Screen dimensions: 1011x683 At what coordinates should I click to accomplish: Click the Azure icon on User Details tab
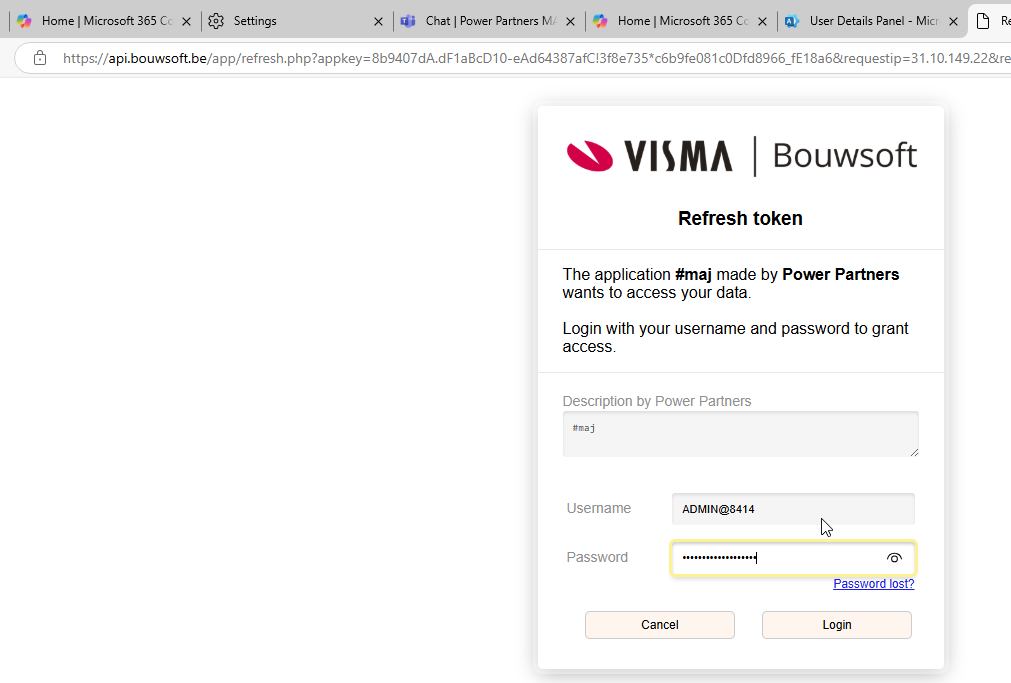pos(792,21)
